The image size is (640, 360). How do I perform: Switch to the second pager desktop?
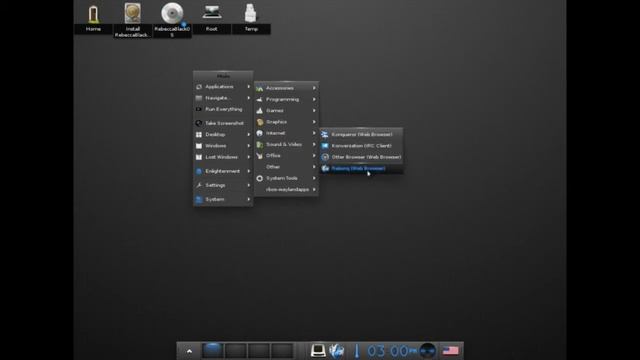coord(236,351)
